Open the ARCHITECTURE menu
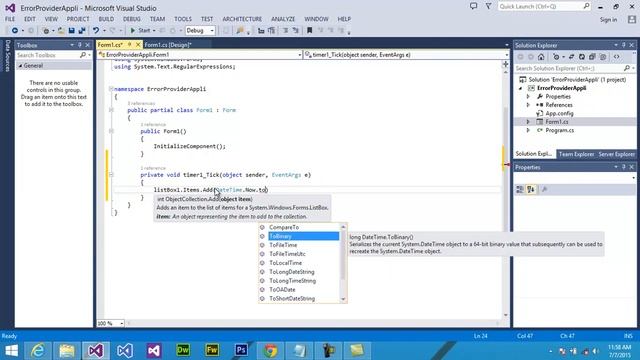 point(242,19)
